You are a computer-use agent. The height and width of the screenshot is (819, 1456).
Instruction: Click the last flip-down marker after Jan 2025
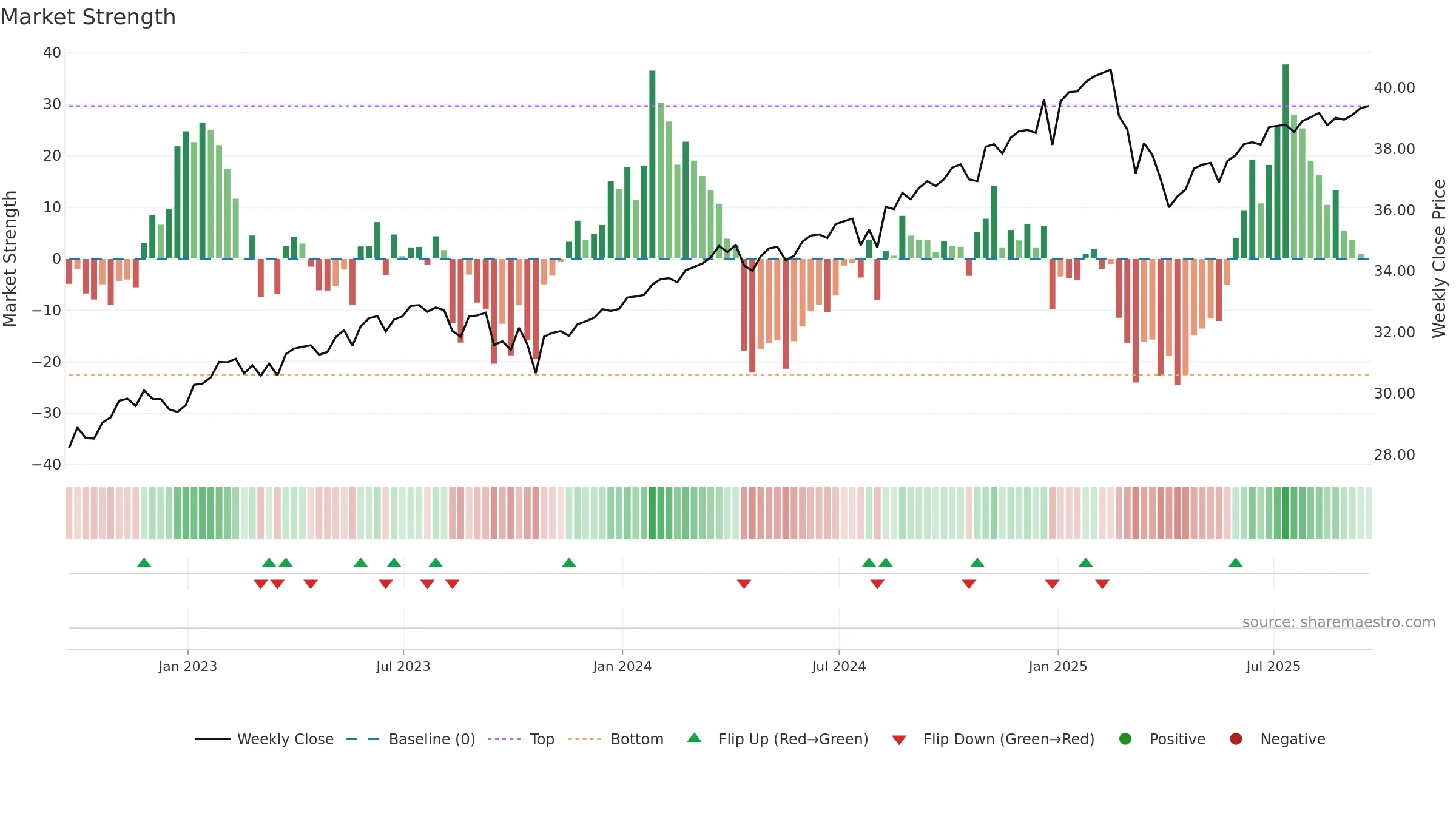[x=1102, y=584]
